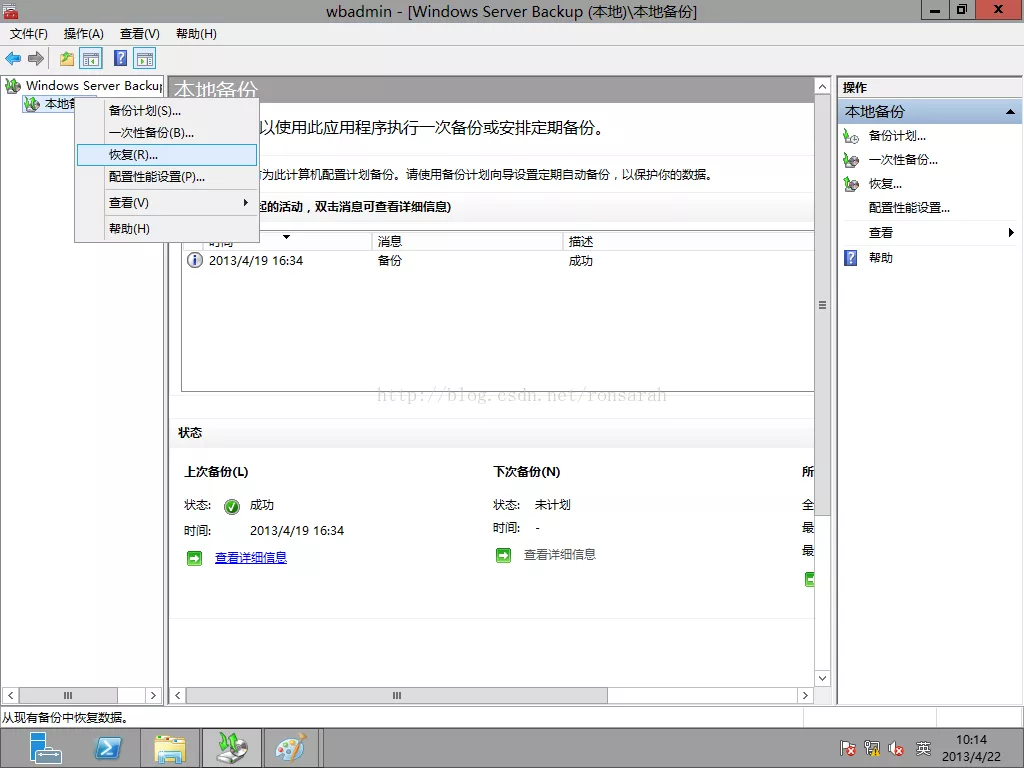Choose 一次性备份(B)... from the context menu

(x=151, y=132)
